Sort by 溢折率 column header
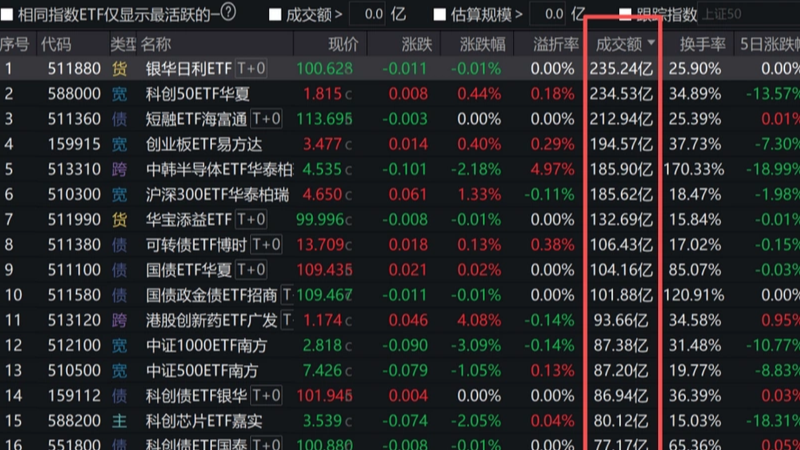The width and height of the screenshot is (800, 450). (556, 44)
